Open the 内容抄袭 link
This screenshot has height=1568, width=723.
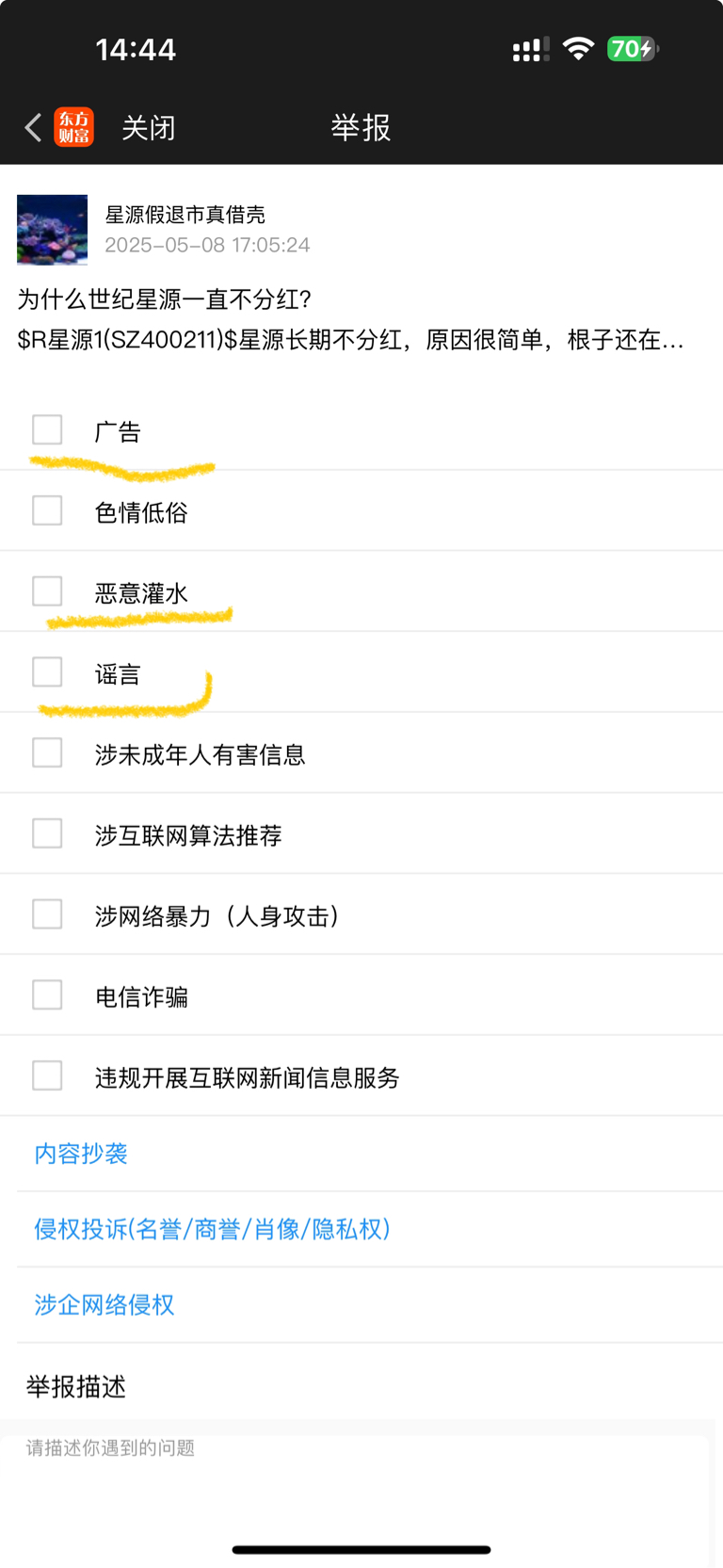[x=81, y=1154]
